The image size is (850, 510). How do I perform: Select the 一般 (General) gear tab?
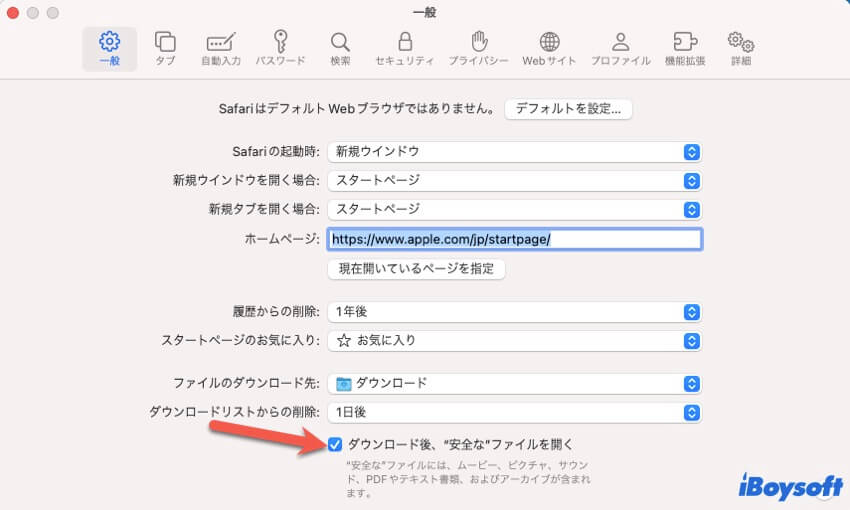click(110, 49)
